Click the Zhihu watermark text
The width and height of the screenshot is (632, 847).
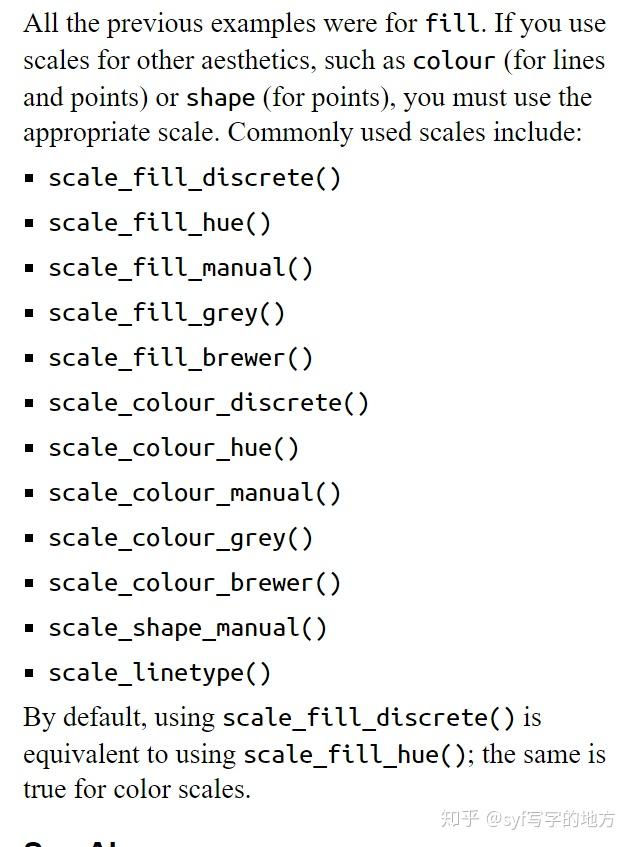click(x=528, y=819)
